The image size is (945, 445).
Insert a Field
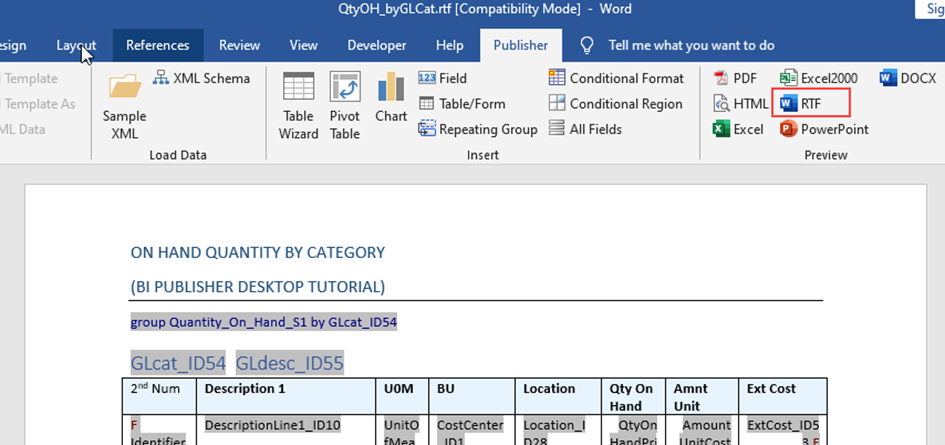pos(443,78)
